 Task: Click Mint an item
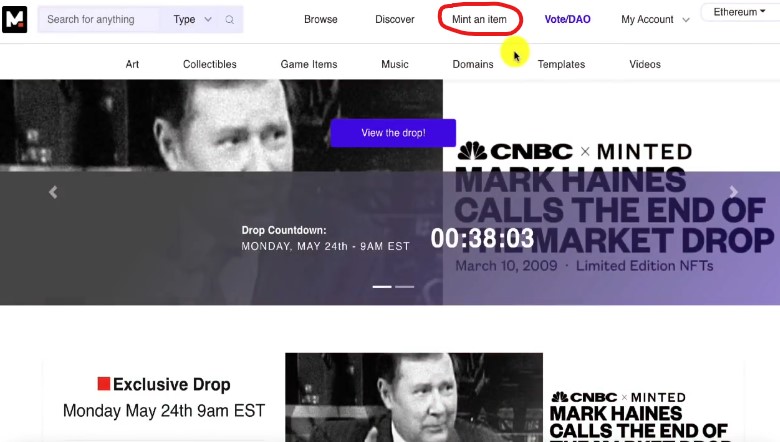pos(480,19)
